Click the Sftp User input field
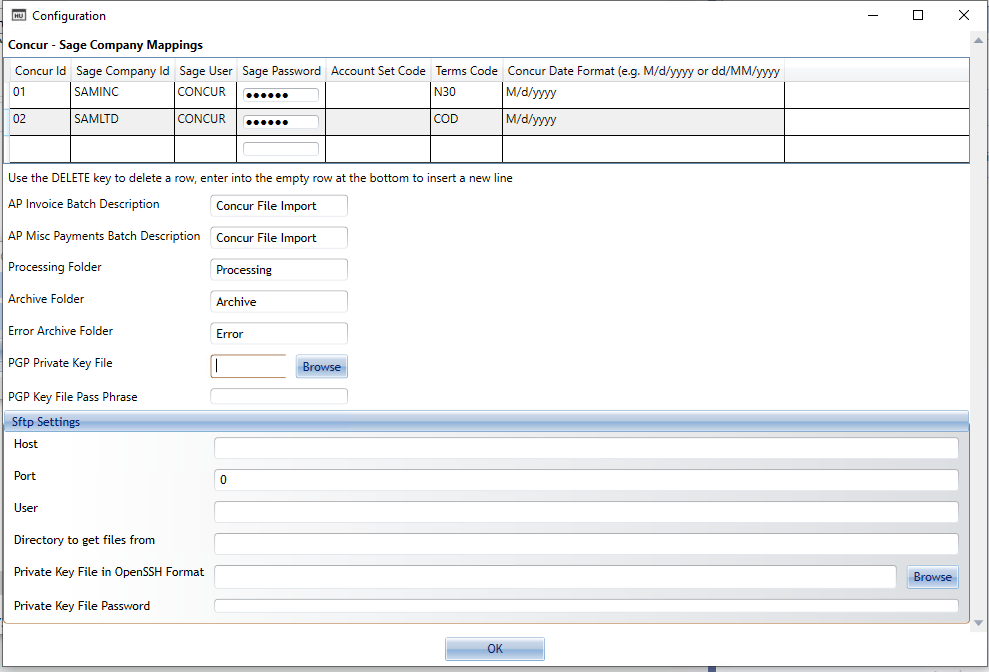 coord(586,512)
